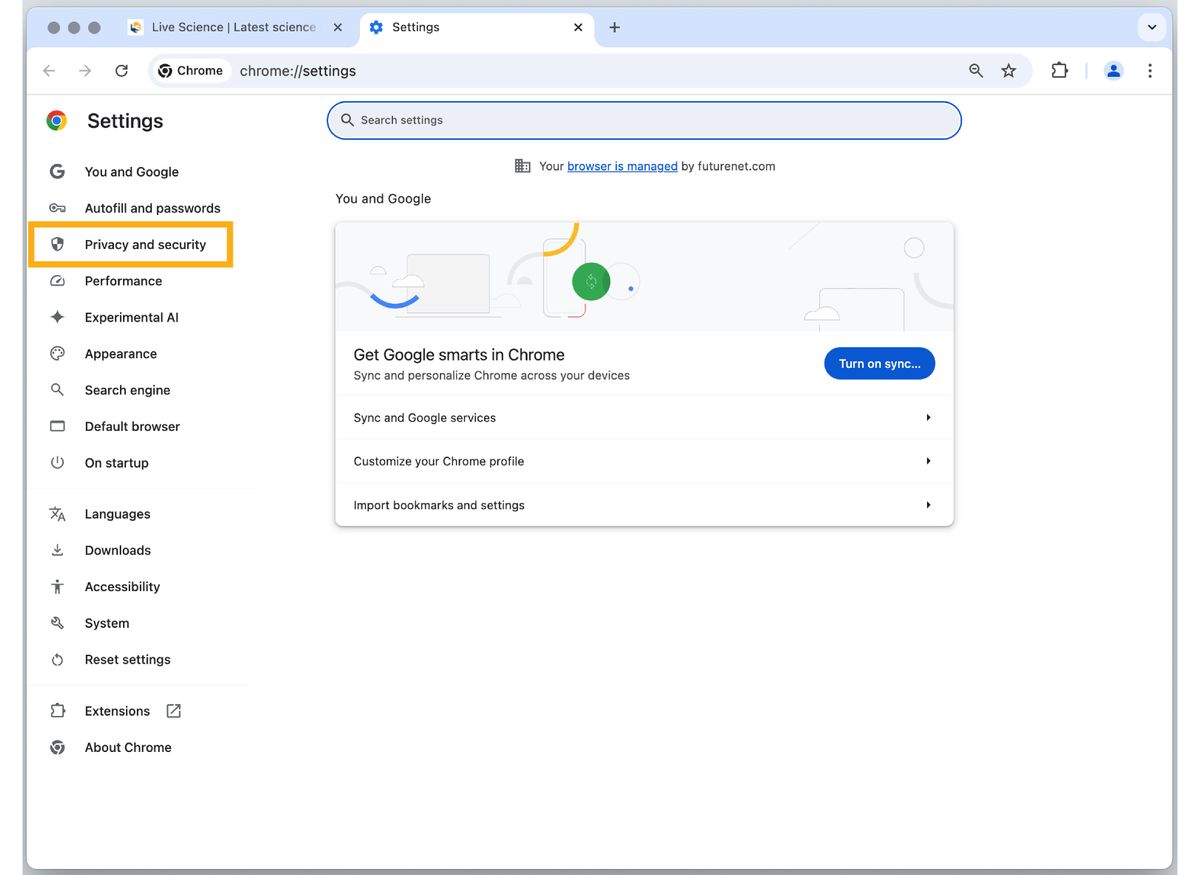Screen dimensions: 1200x875
Task: Select 'Accessibility' label in sidebar
Action: (x=122, y=587)
